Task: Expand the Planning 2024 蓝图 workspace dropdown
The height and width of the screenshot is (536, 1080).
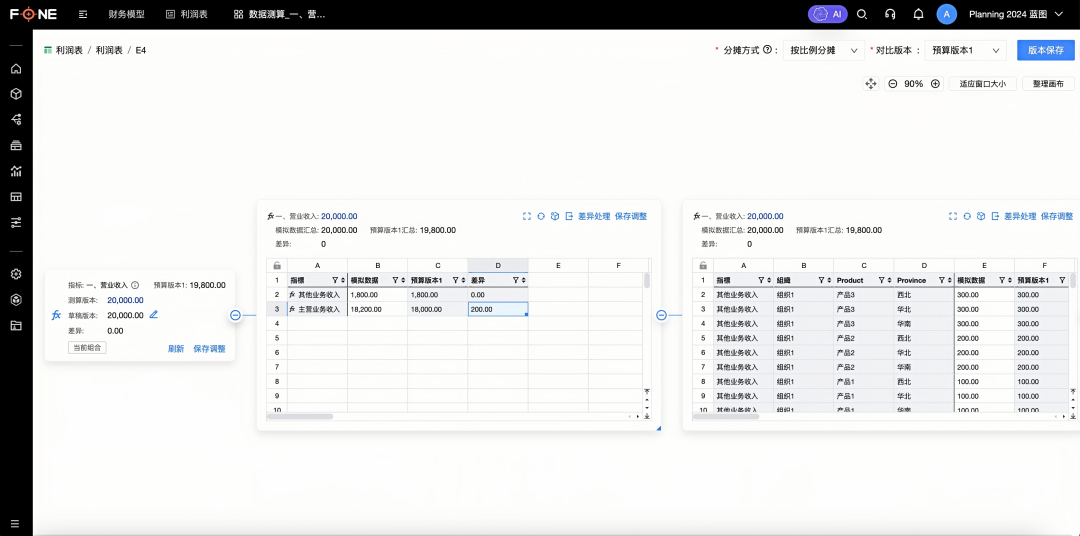Action: pos(1016,14)
